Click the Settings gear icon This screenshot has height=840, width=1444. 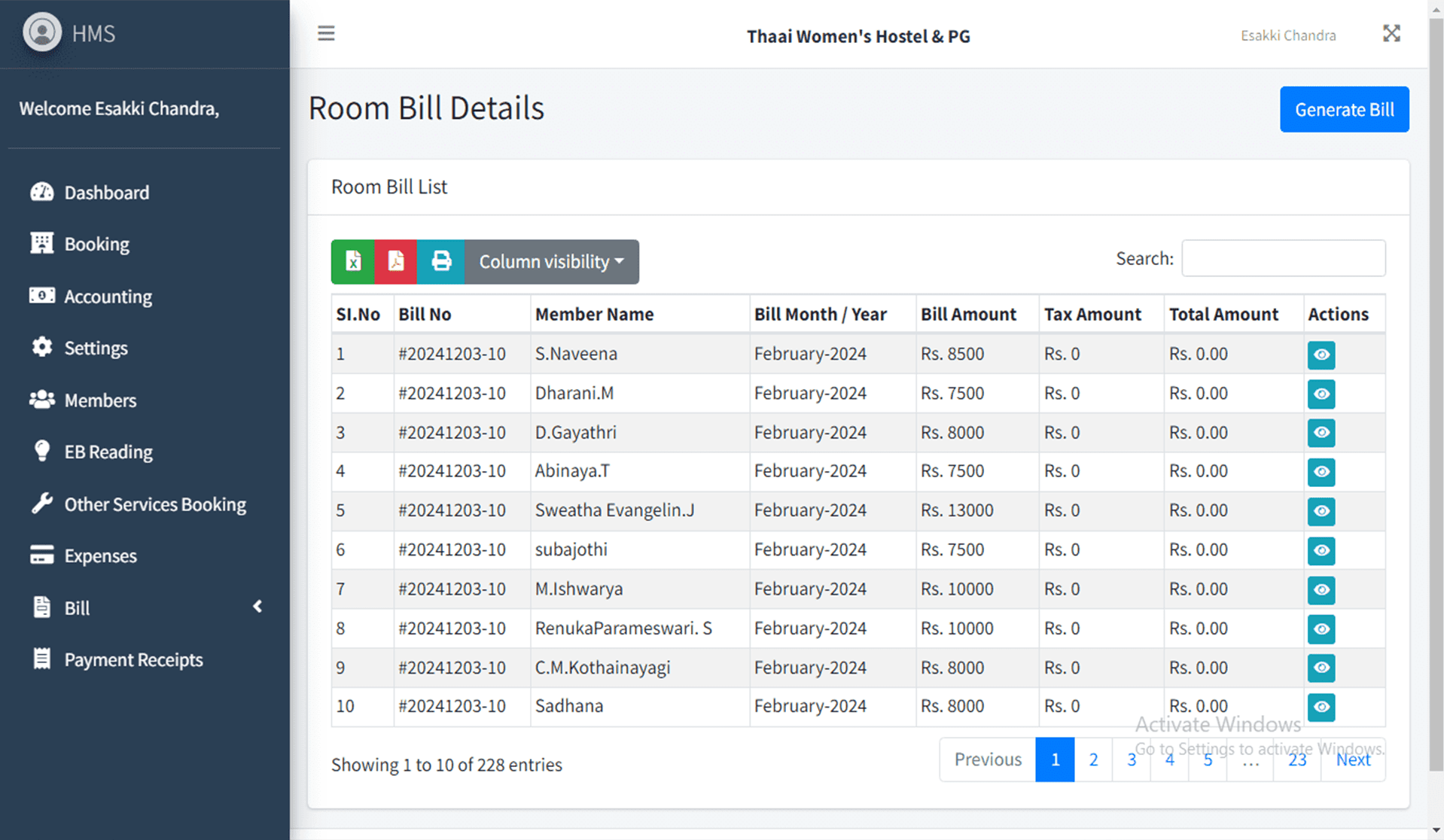(x=42, y=347)
